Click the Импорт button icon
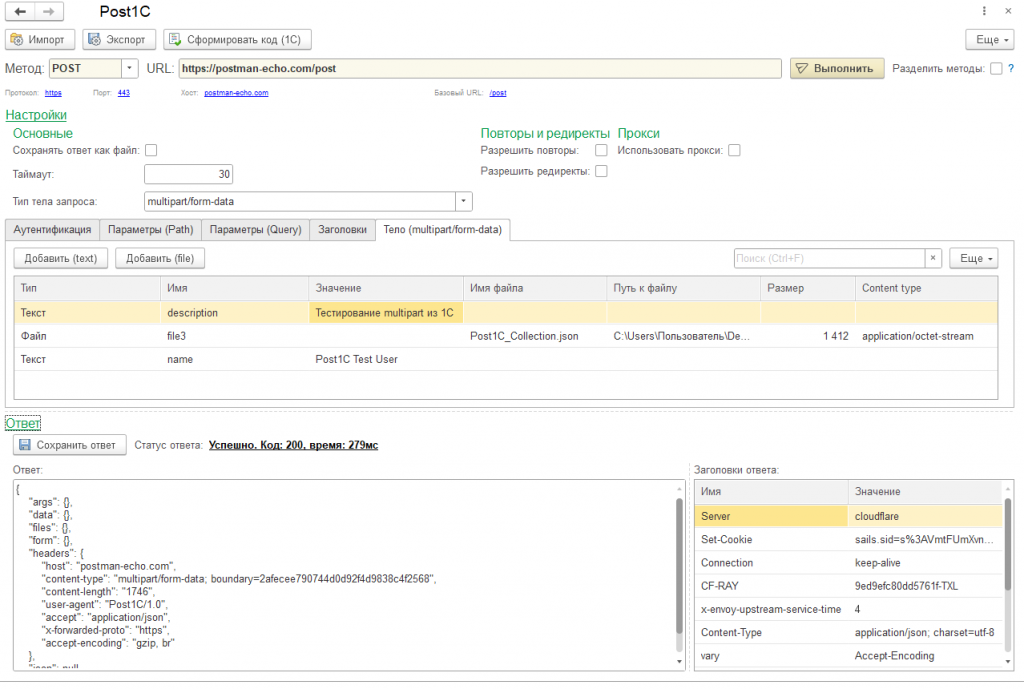Image resolution: width=1024 pixels, height=689 pixels. (x=17, y=40)
